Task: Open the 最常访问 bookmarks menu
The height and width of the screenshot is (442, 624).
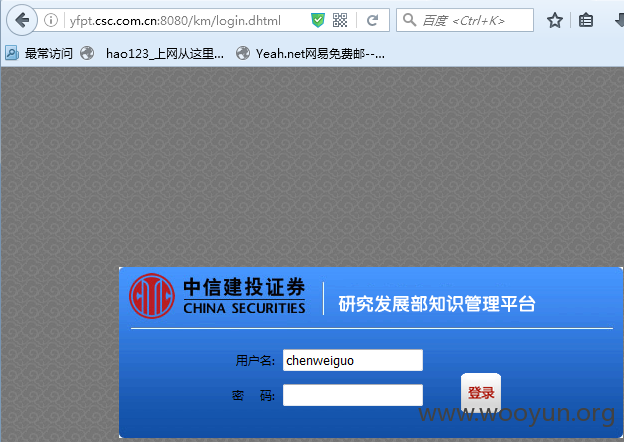Action: [49, 53]
